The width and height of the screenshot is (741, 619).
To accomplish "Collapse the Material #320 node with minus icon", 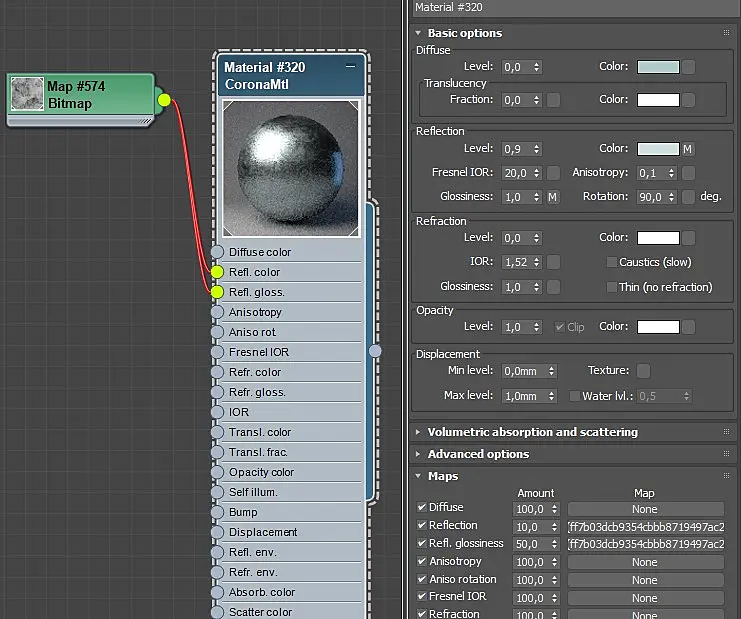I will (350, 67).
